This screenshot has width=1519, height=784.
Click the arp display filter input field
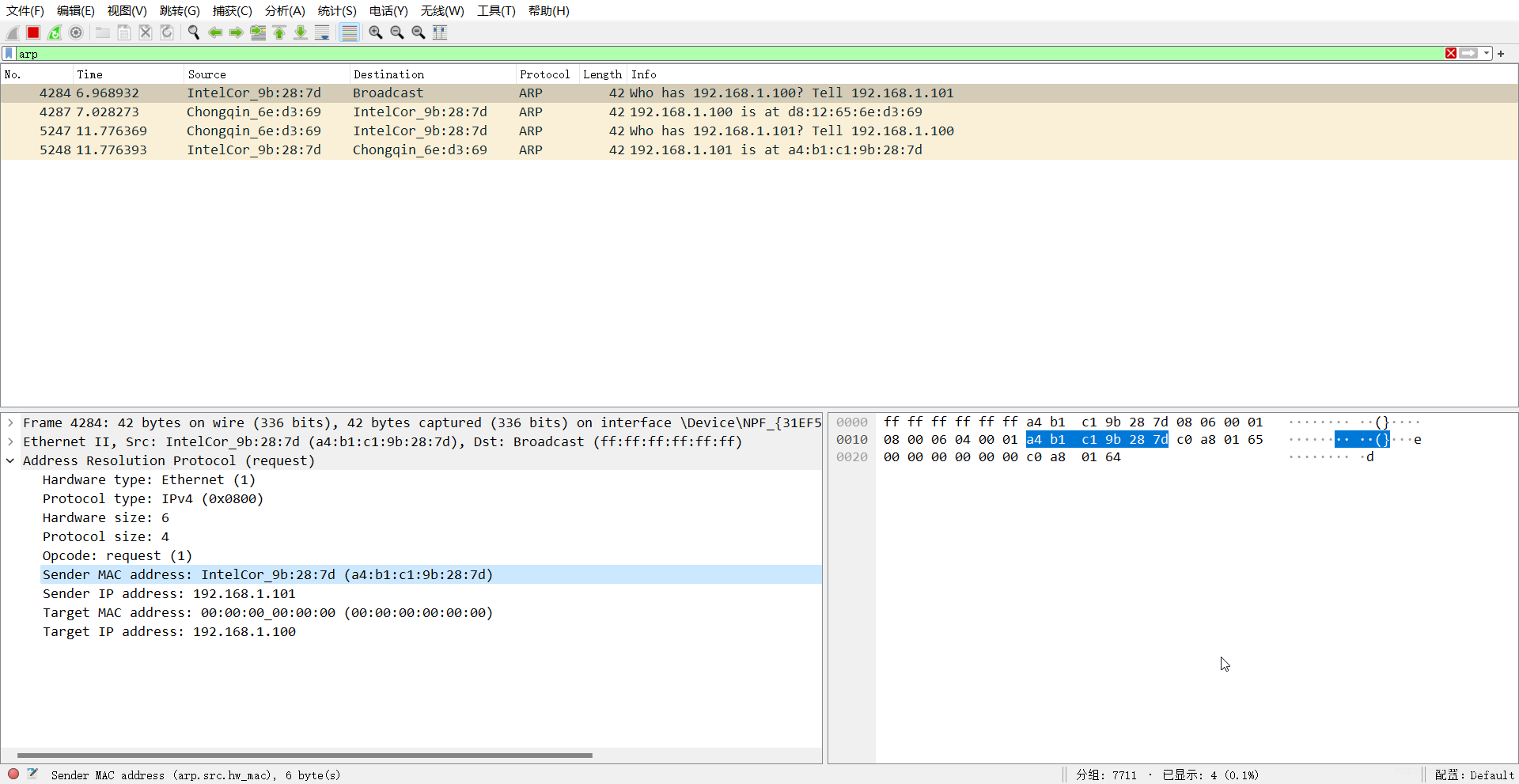(728, 53)
